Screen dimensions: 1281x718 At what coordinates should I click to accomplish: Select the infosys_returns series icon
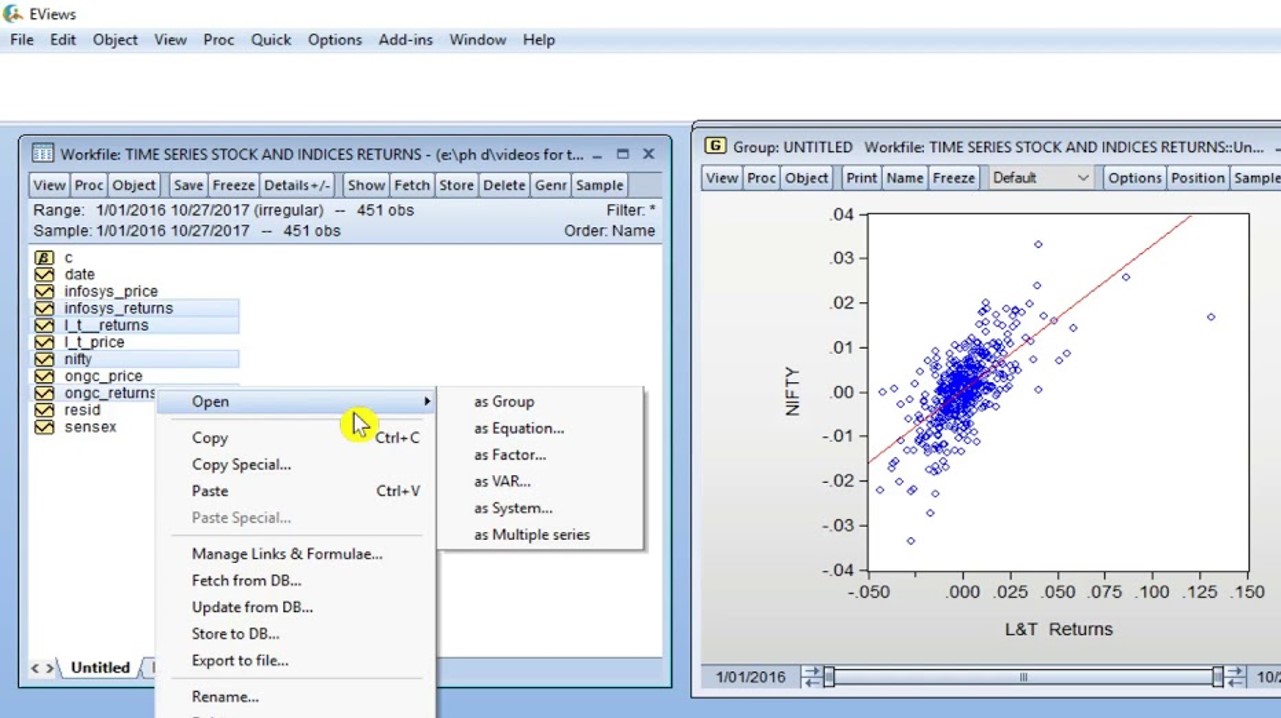(44, 309)
